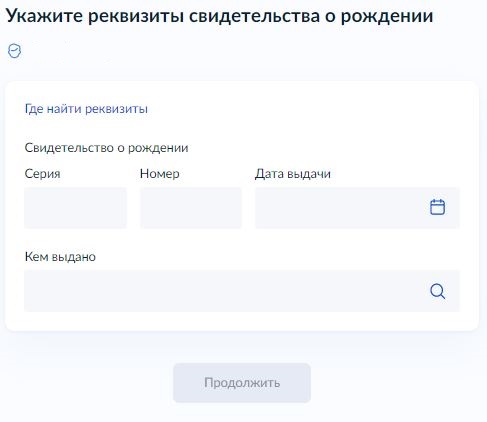The height and width of the screenshot is (422, 487).
Task: Pick issue date via calendar icon
Action: [x=437, y=207]
